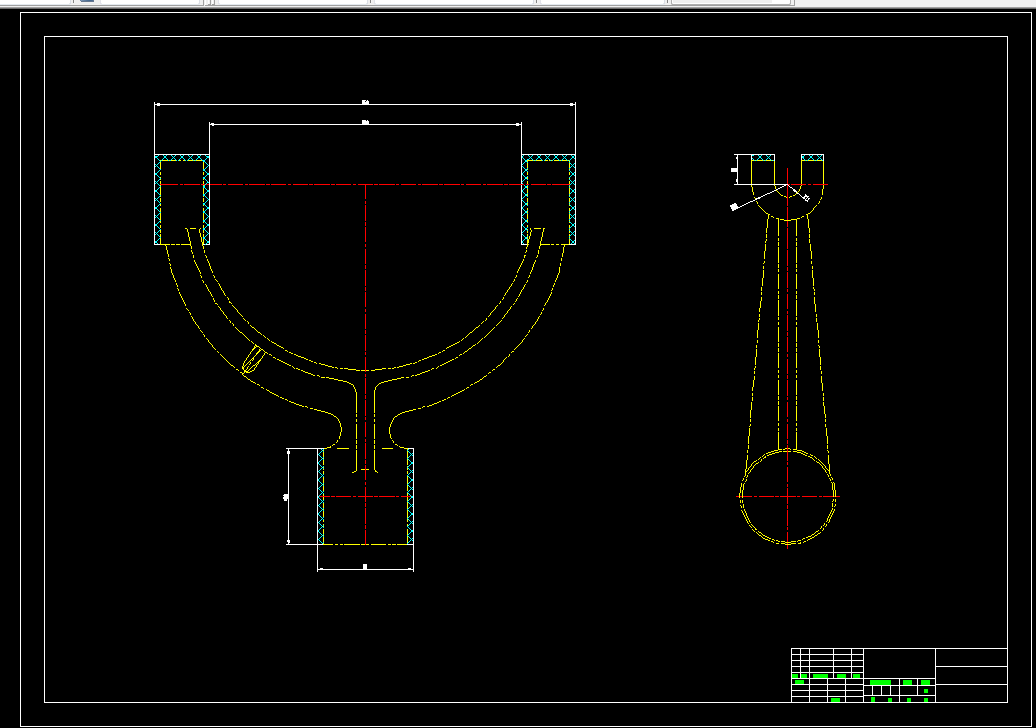Select the large circle in the side view
The image size is (1036, 728).
788,497
